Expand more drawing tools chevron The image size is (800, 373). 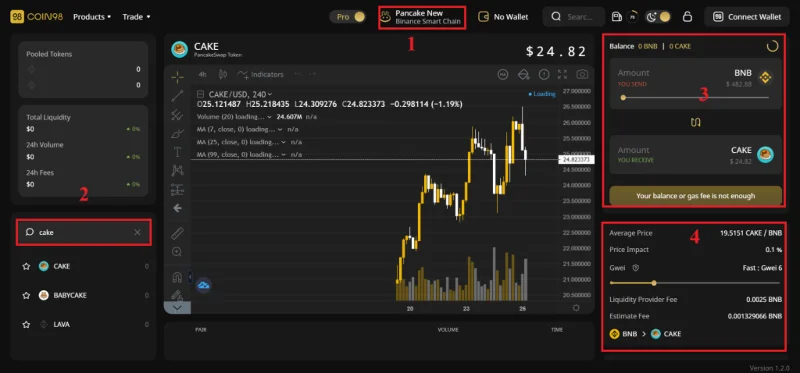pos(177,308)
